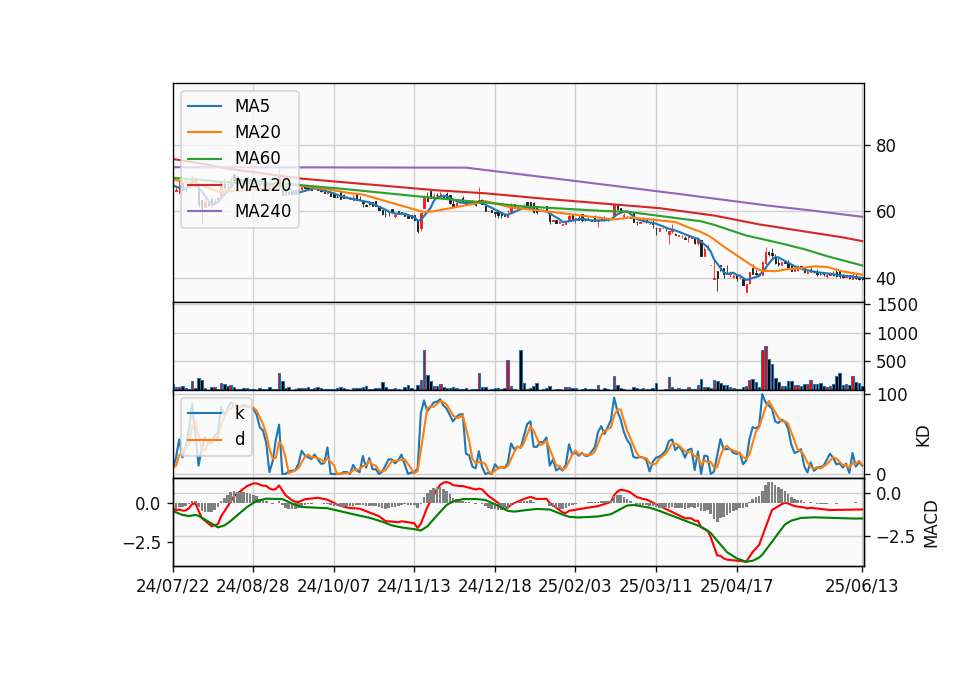The width and height of the screenshot is (960, 690).
Task: Click the left MACD axis value 0.0
Action: point(148,504)
